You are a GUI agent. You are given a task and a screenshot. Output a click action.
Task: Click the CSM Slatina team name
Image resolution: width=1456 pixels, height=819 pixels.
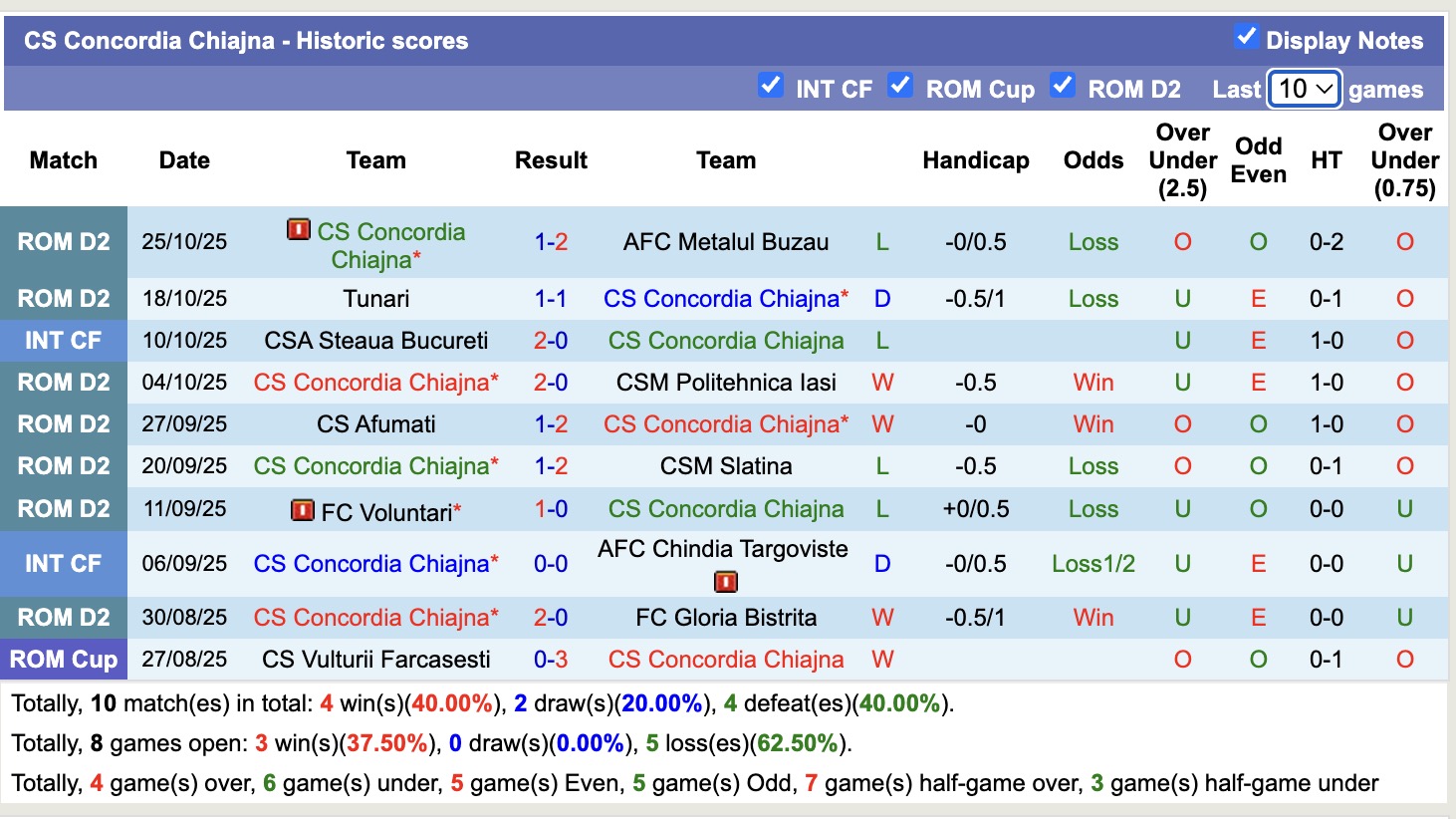726,466
